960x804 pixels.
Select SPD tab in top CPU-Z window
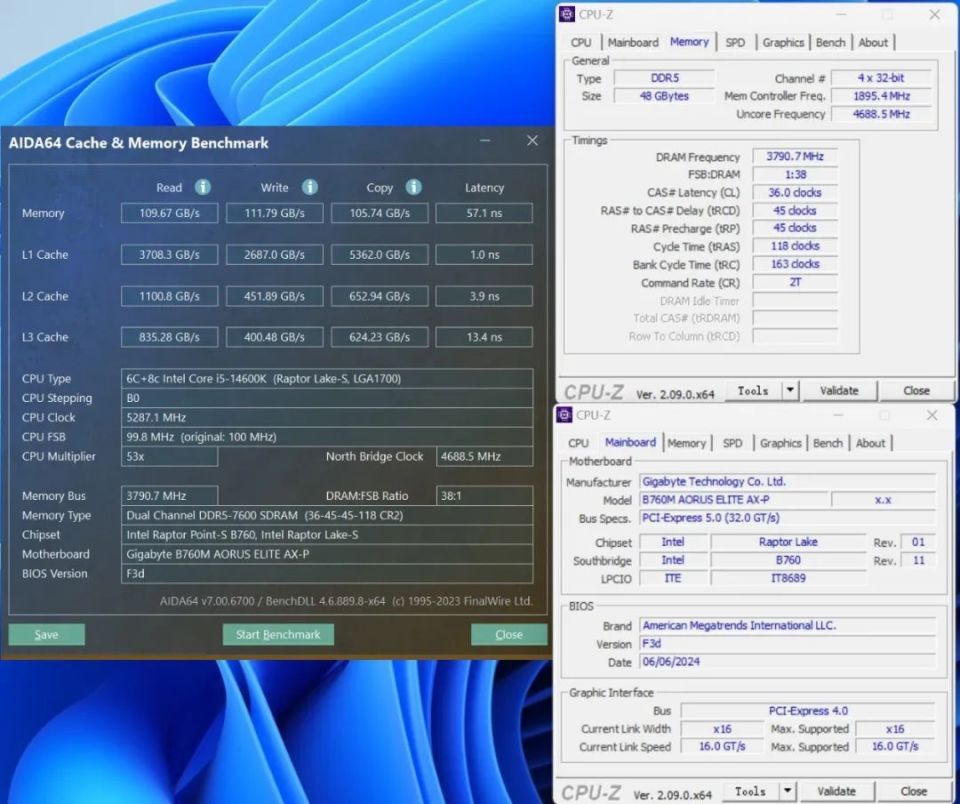(735, 42)
